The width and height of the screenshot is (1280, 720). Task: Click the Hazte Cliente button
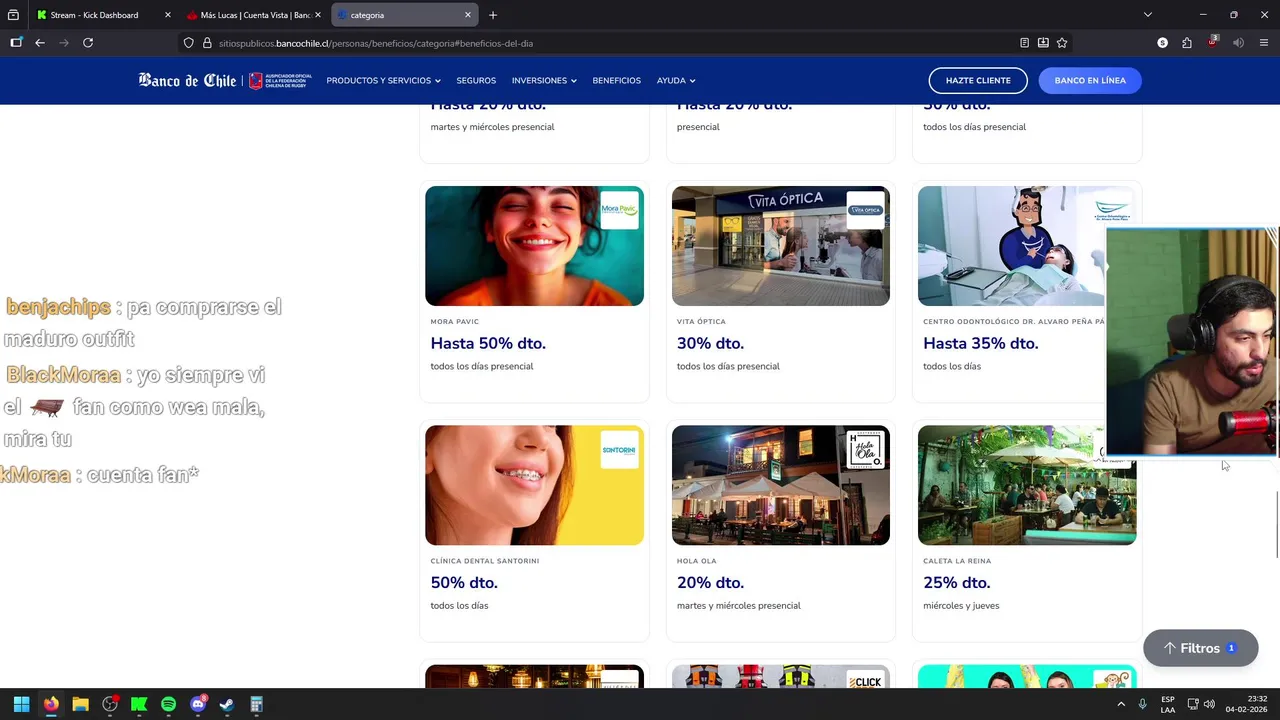tap(978, 80)
